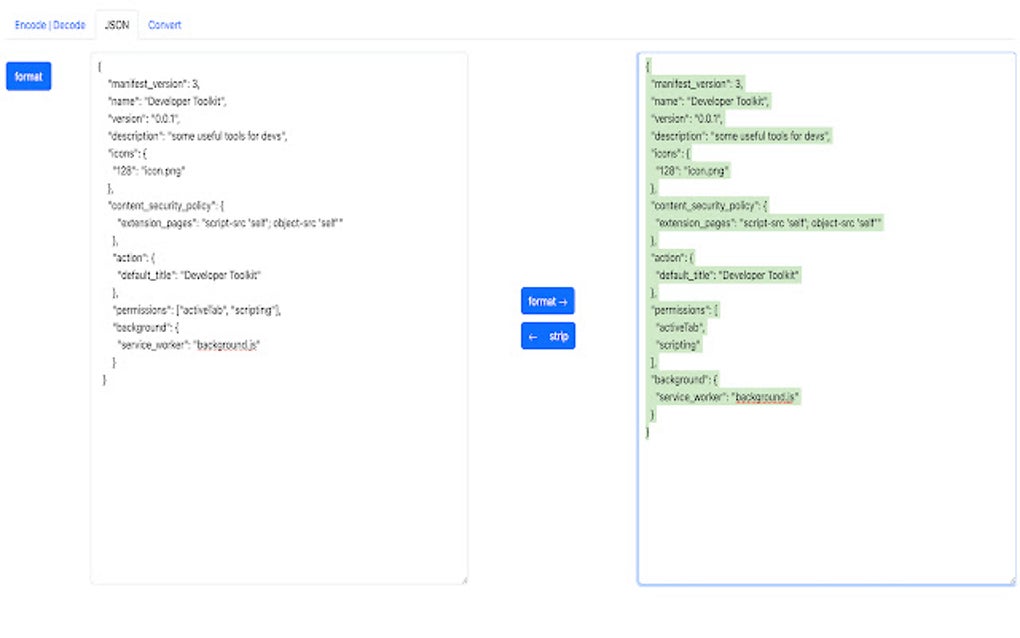Switch to the Encode | Decode tab

[49, 25]
